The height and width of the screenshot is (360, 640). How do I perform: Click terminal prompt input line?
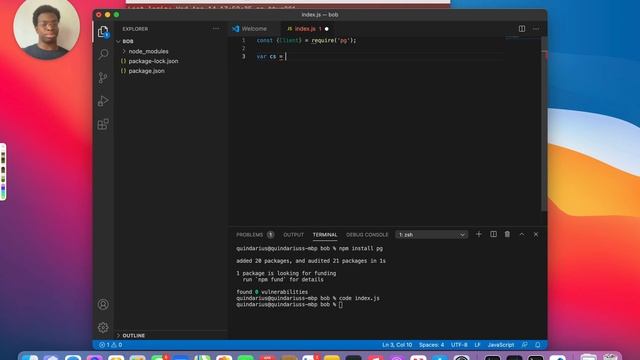pos(289,304)
